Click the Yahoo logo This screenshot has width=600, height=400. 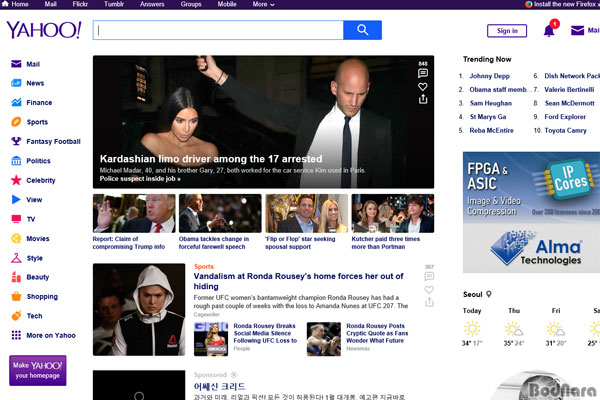click(44, 30)
